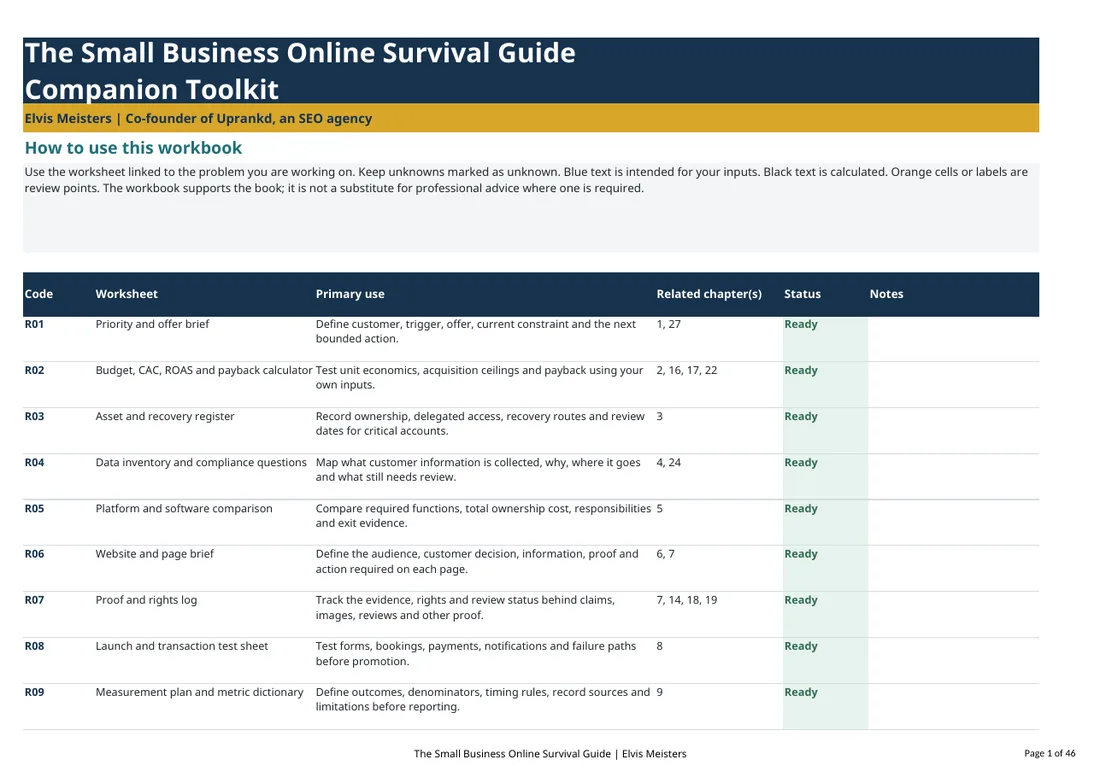Click the R08 description 'Test forms, bookings, payments'
Image resolution: width=1100 pixels, height=777 pixels.
point(476,654)
